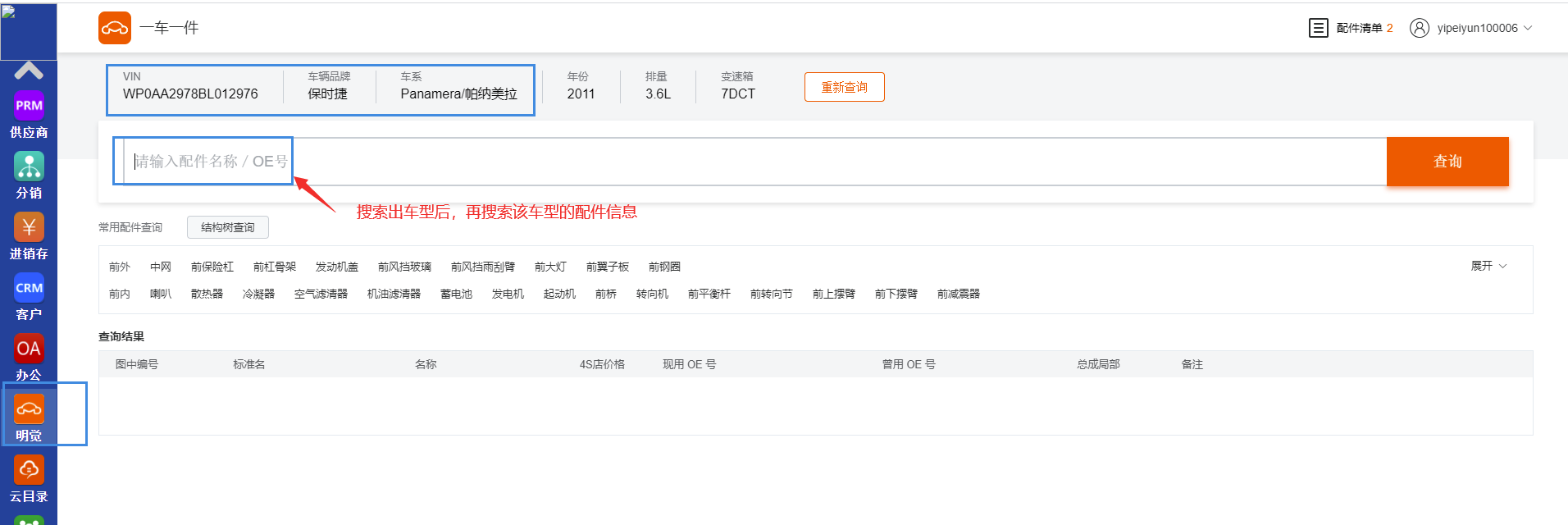This screenshot has width=1568, height=525.
Task: Select the 前保险杠 part link
Action: click(x=212, y=267)
